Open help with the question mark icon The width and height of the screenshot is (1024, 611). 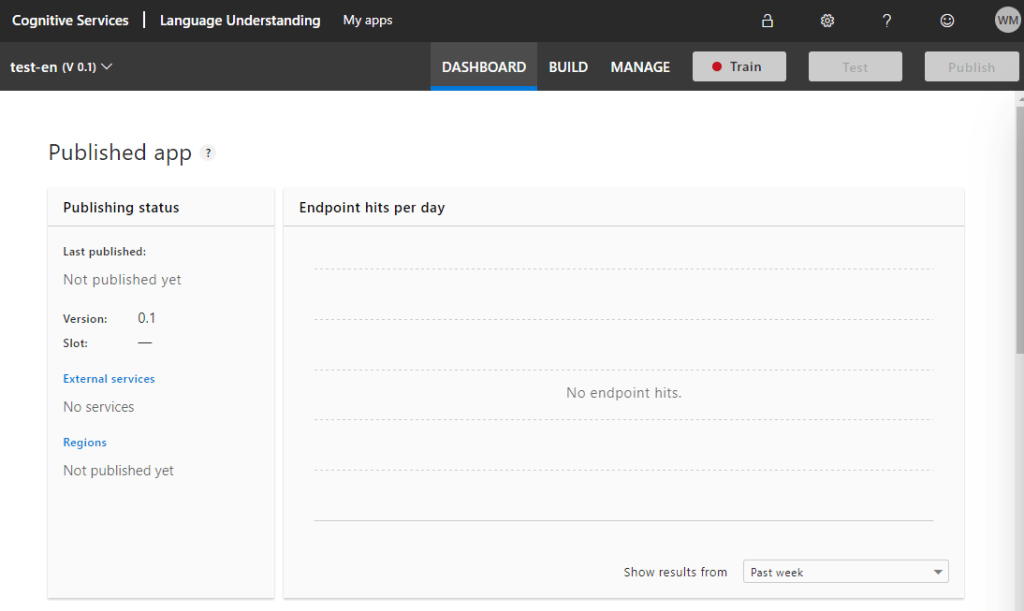(x=886, y=21)
